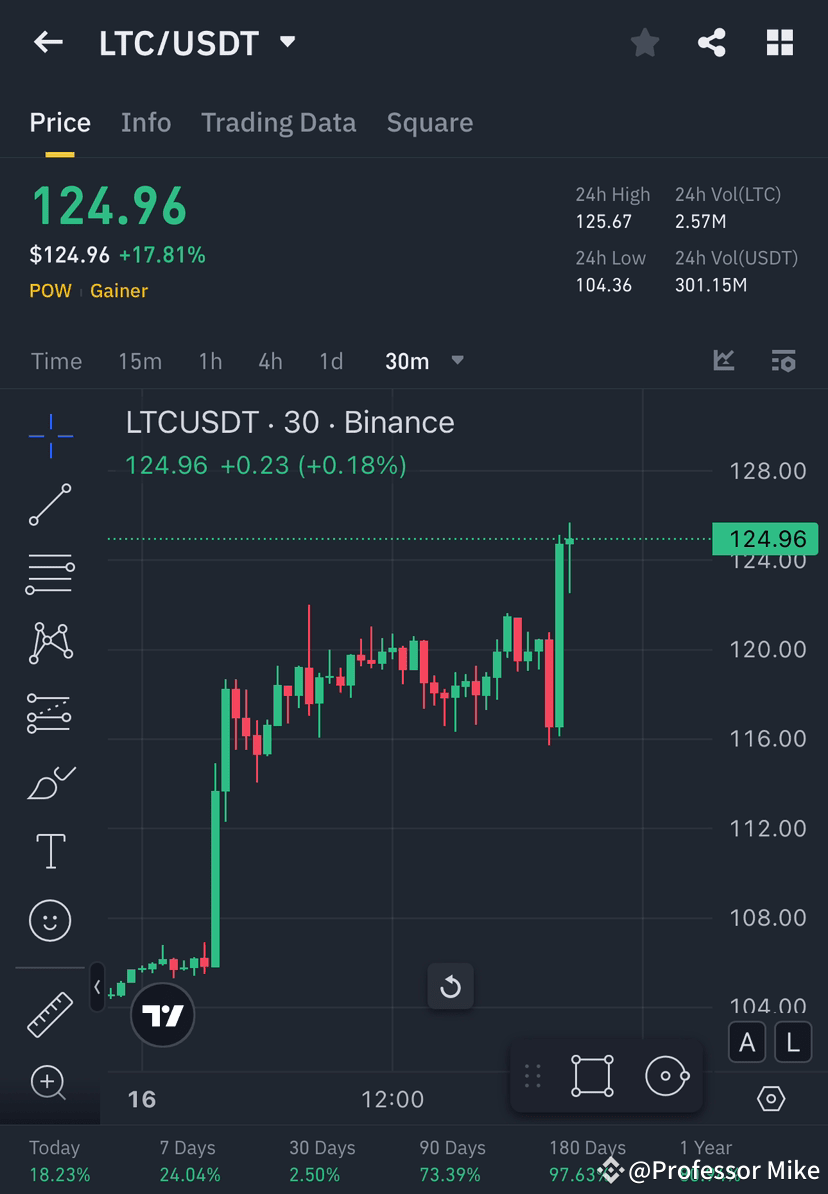828x1194 pixels.
Task: Toggle alerts with the A button
Action: (x=747, y=1042)
